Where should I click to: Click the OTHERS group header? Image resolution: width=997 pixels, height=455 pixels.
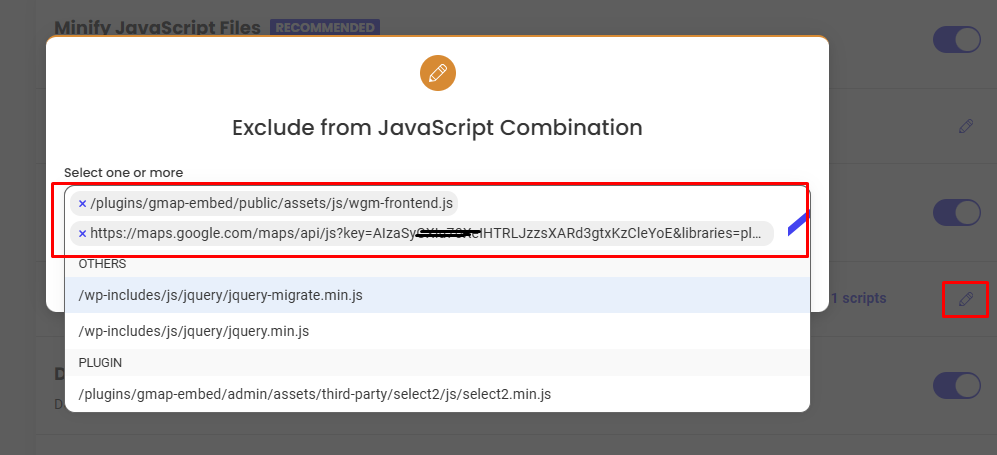pyautogui.click(x=104, y=264)
